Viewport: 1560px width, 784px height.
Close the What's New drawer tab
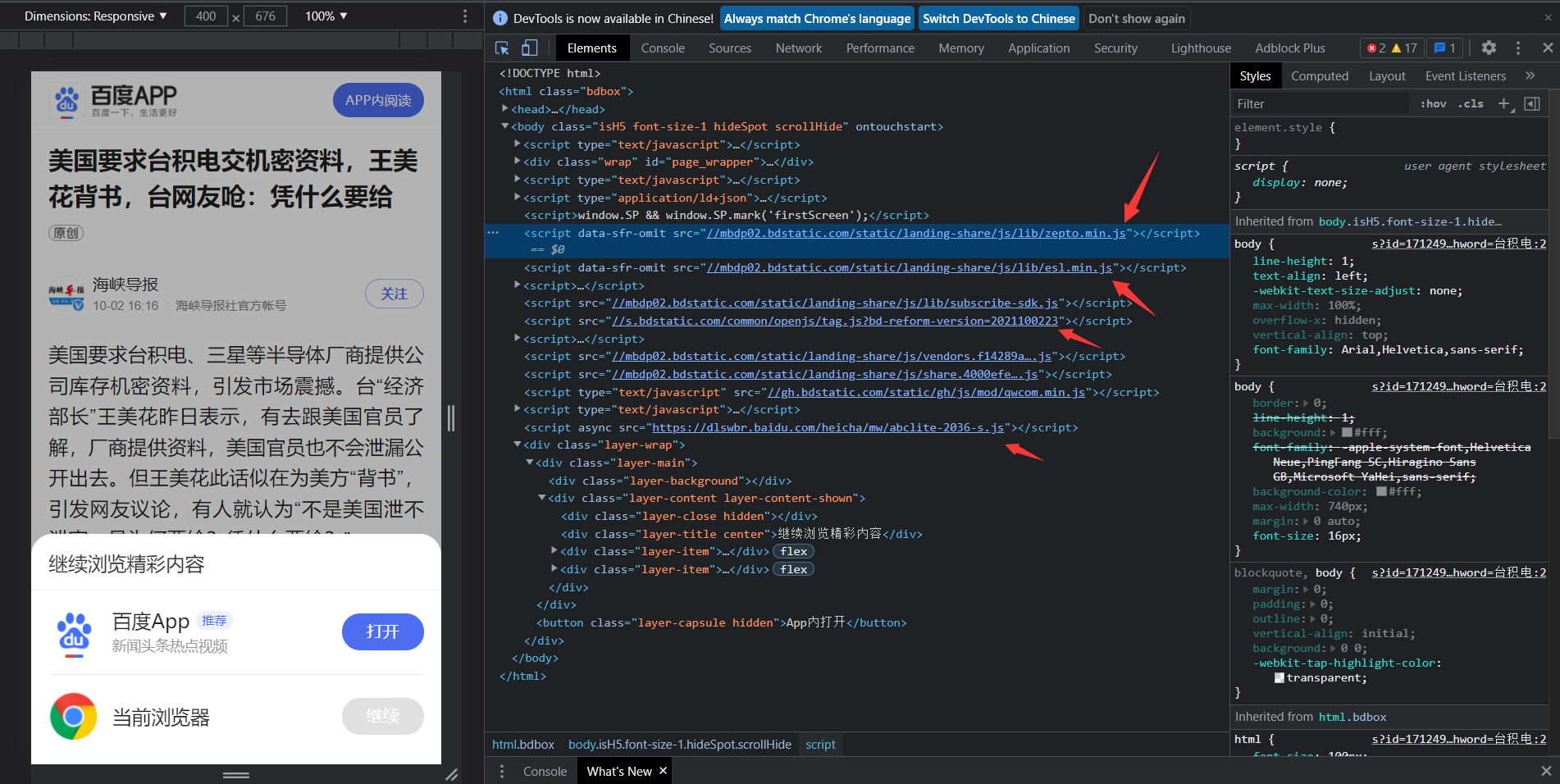(663, 771)
